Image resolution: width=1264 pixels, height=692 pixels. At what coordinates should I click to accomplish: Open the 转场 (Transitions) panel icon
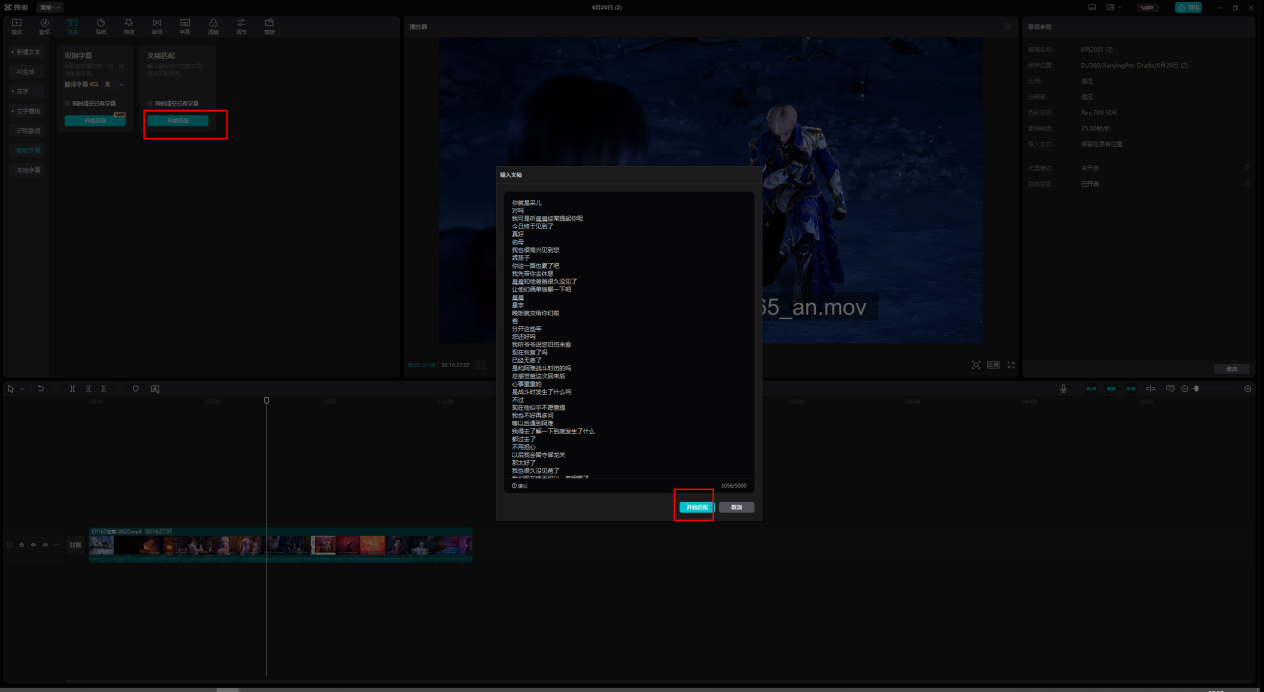[157, 25]
